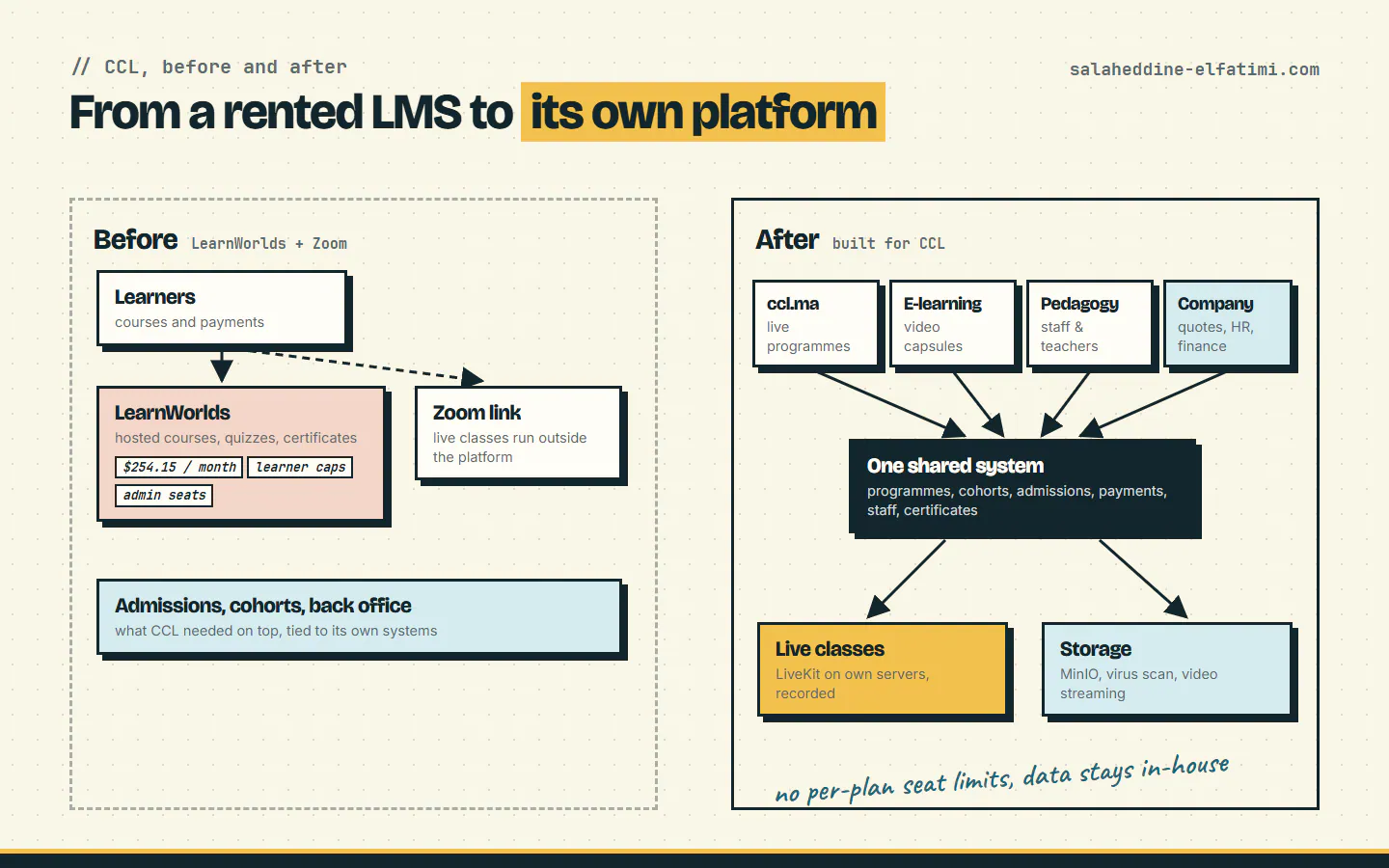Click the highlighted "its own platform" heading
This screenshot has width=1389, height=868.
click(x=703, y=113)
